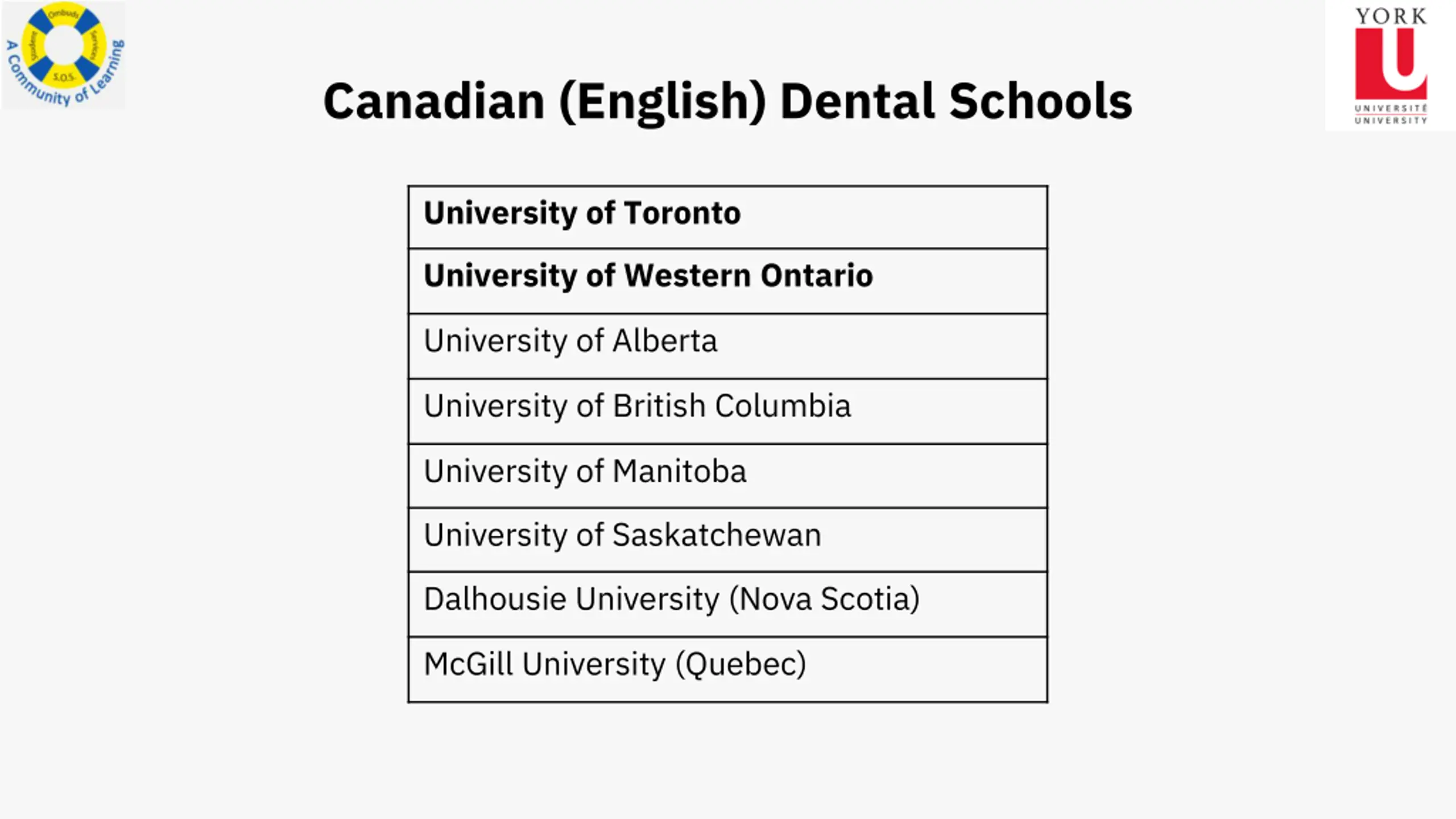Click the "YORK" wordmark text
Viewport: 1456px width, 819px height.
pos(1391,16)
